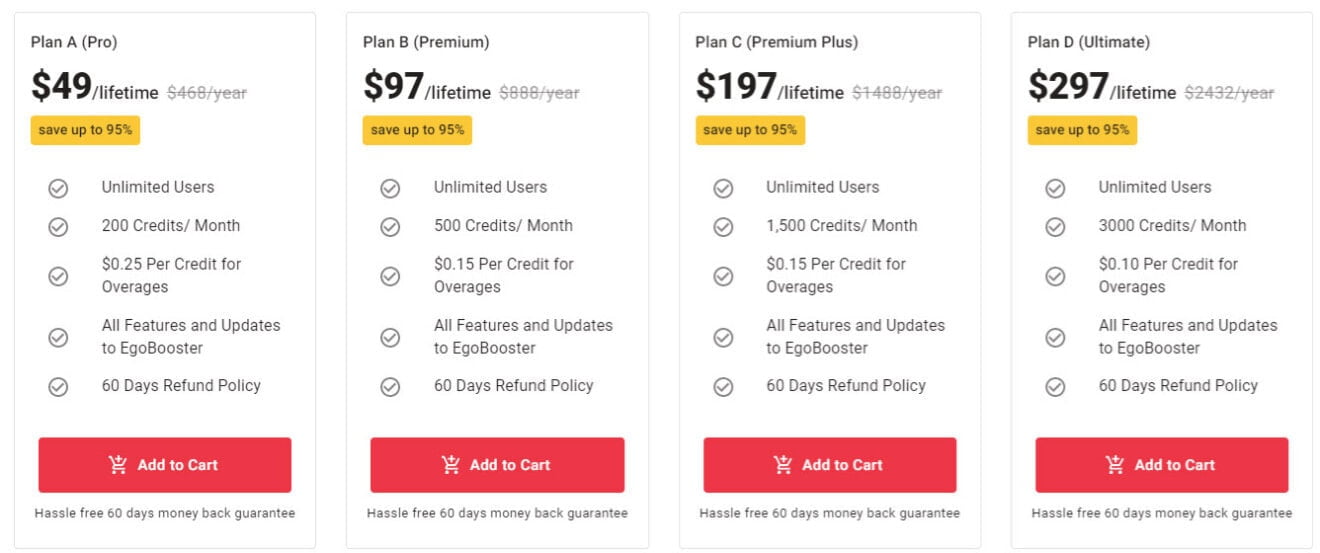Click check icon beside 3000 Credits/ Month
Screen dimensions: 1320x553
tap(1055, 227)
